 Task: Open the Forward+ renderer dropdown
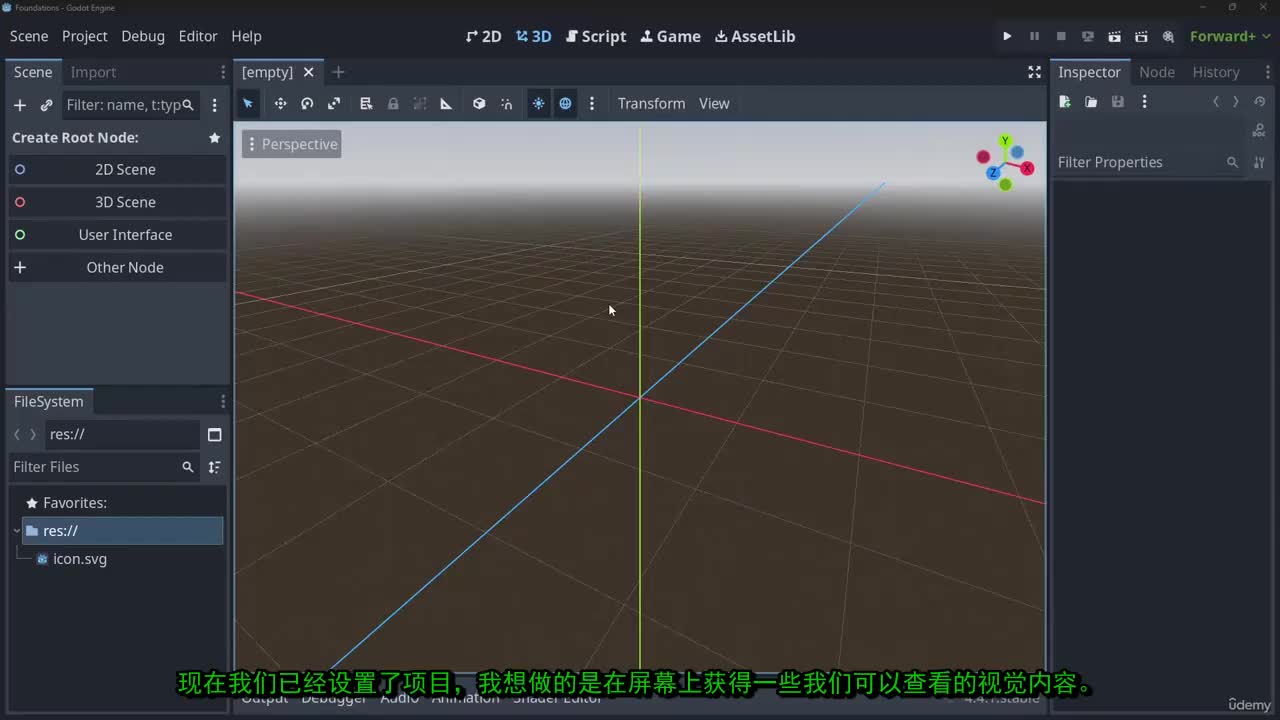click(1229, 36)
